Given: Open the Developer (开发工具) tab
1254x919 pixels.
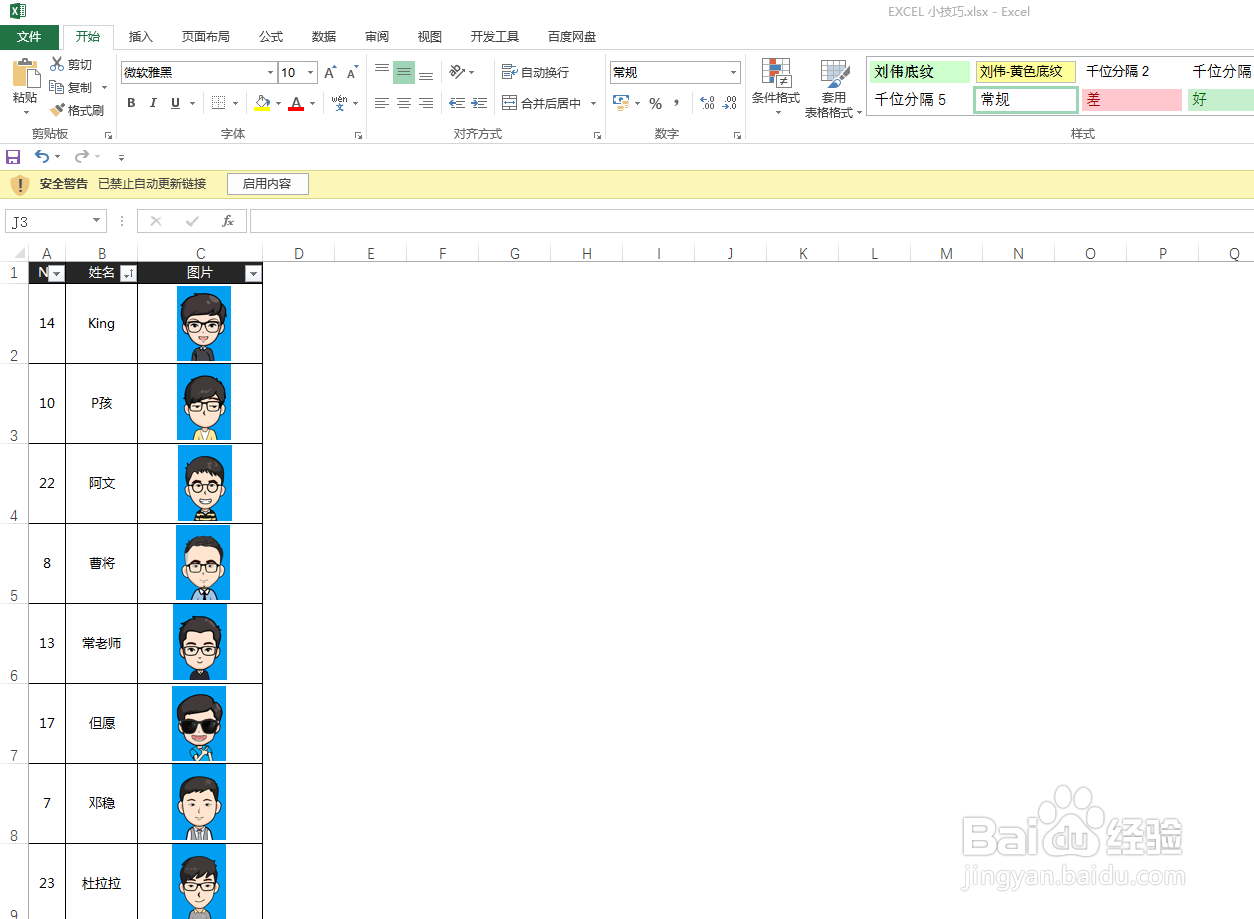Looking at the screenshot, I should pos(495,37).
